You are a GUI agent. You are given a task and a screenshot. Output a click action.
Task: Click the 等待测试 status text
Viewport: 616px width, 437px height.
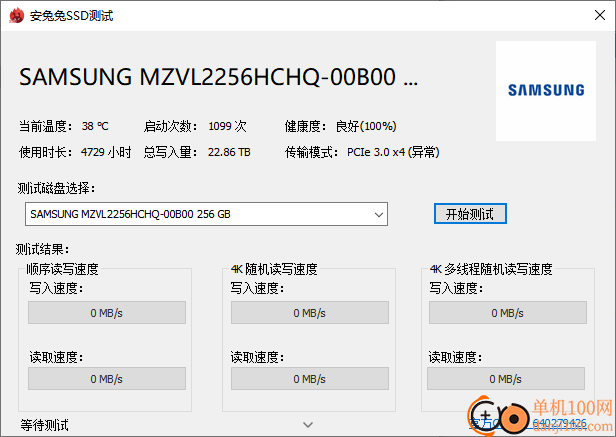point(44,425)
